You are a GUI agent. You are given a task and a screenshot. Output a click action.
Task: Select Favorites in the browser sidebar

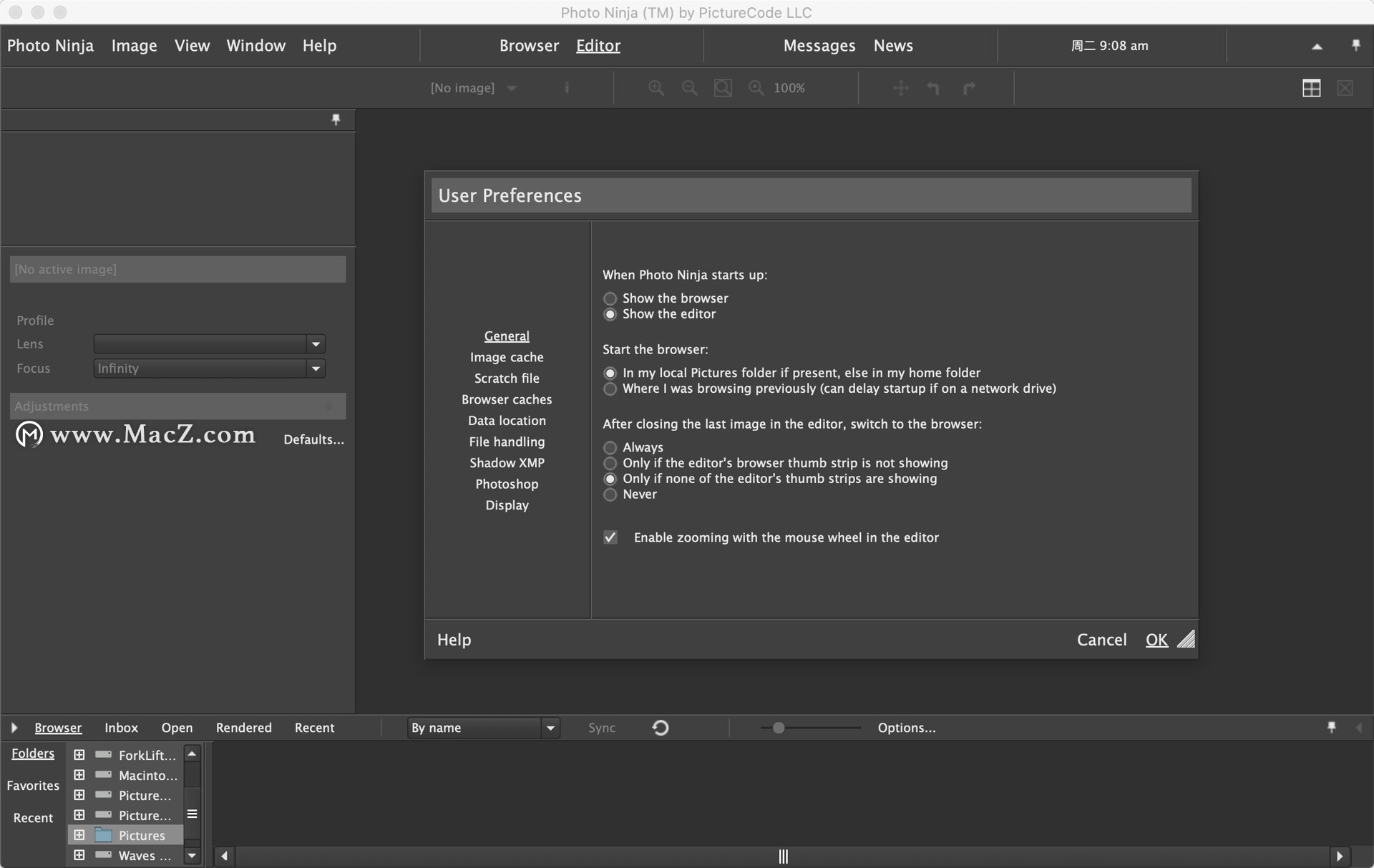click(x=33, y=786)
